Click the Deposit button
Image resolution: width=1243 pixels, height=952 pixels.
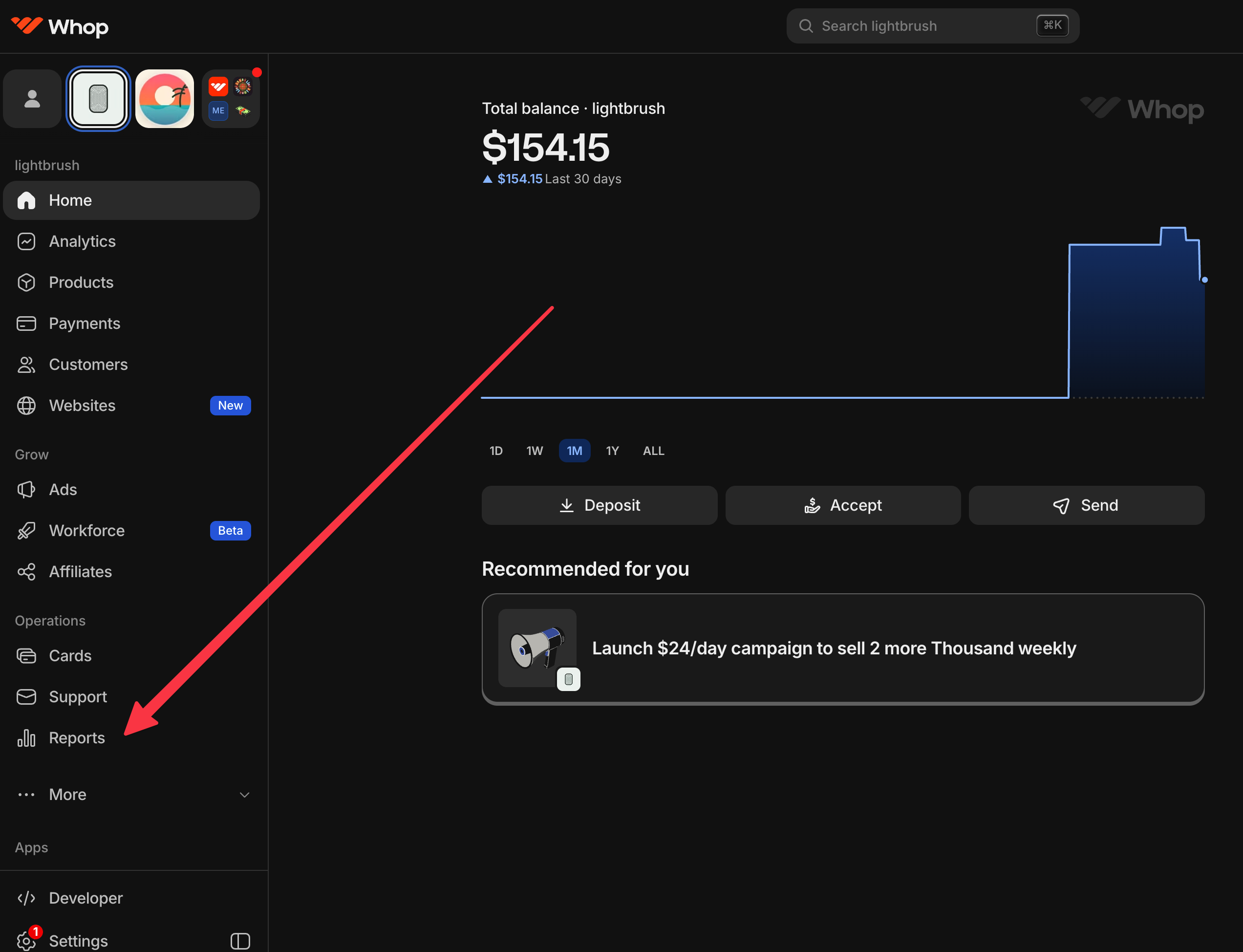pos(600,505)
